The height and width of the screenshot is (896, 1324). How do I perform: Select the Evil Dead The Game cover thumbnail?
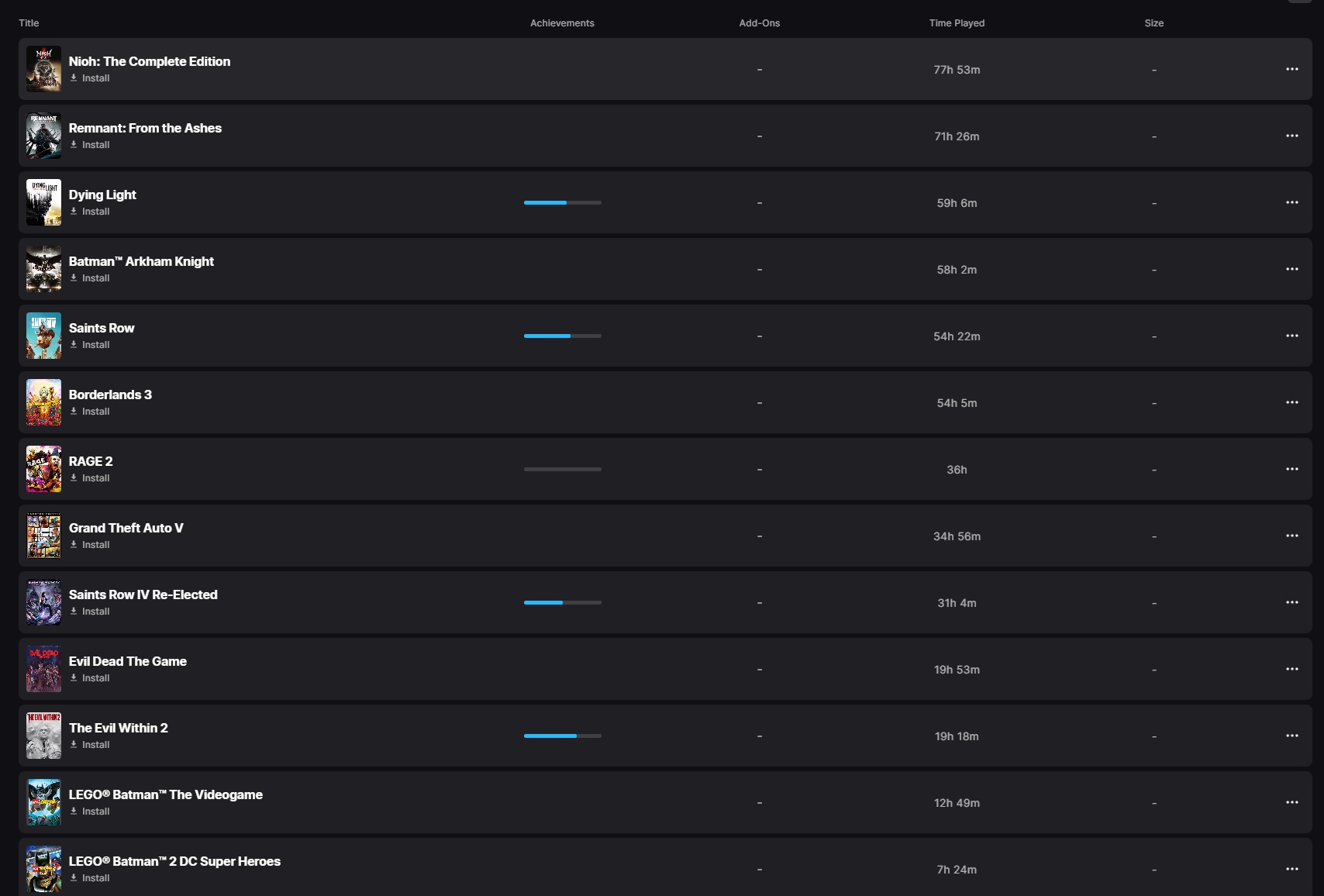(x=43, y=669)
